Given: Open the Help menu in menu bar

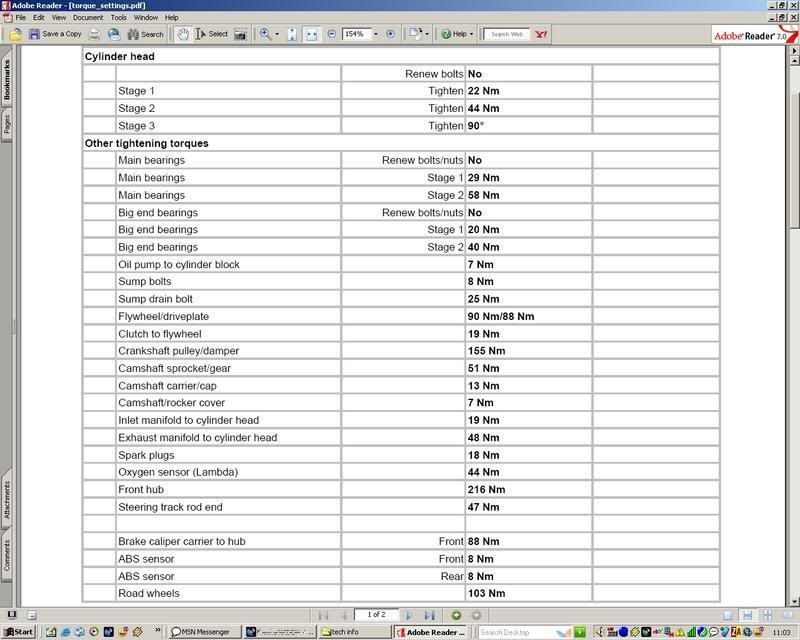Looking at the screenshot, I should pyautogui.click(x=171, y=17).
